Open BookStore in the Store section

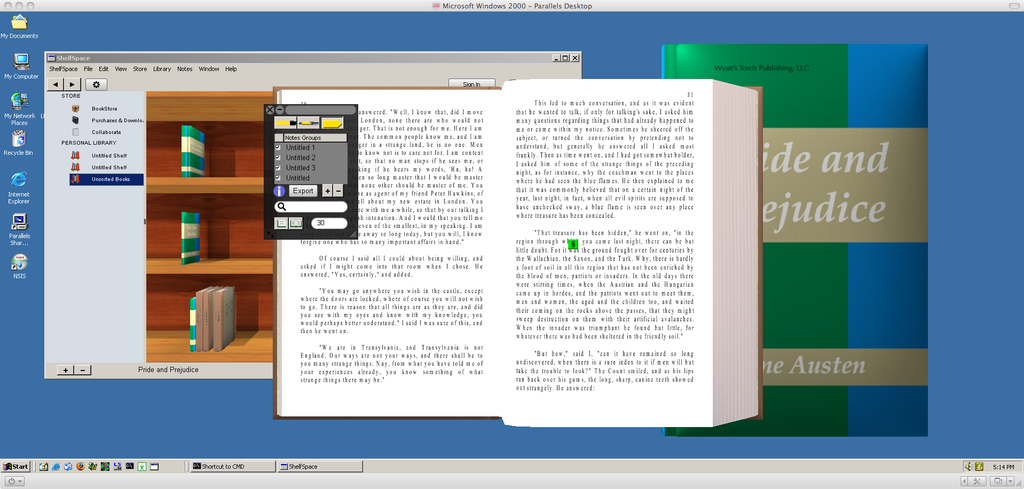pos(104,108)
